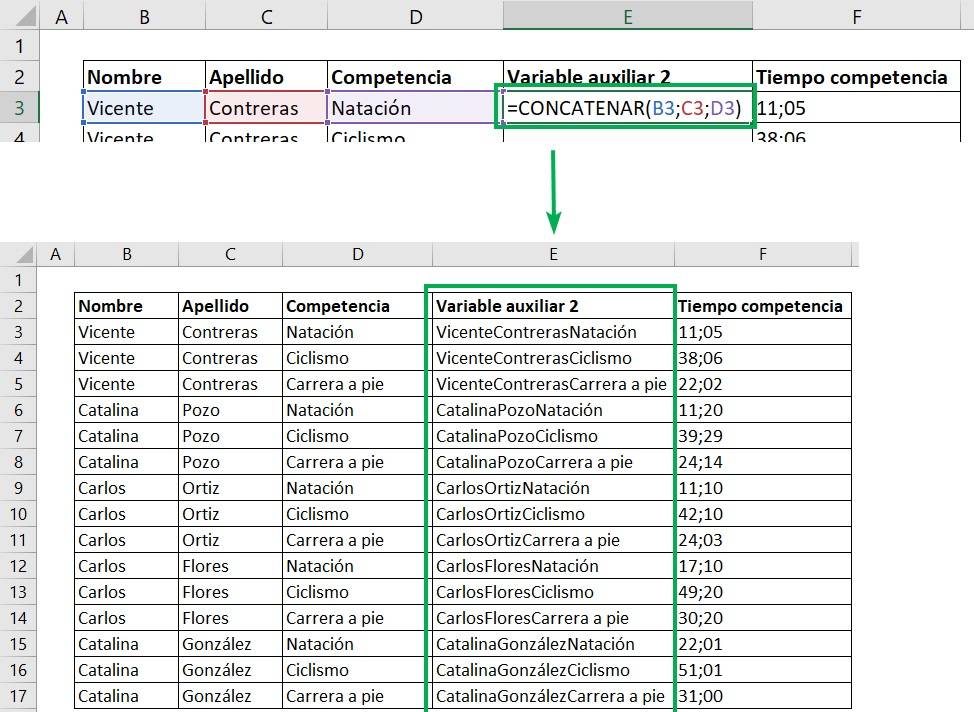This screenshot has width=974, height=712.
Task: Select row 17 header in bottom sheet
Action: point(18,696)
